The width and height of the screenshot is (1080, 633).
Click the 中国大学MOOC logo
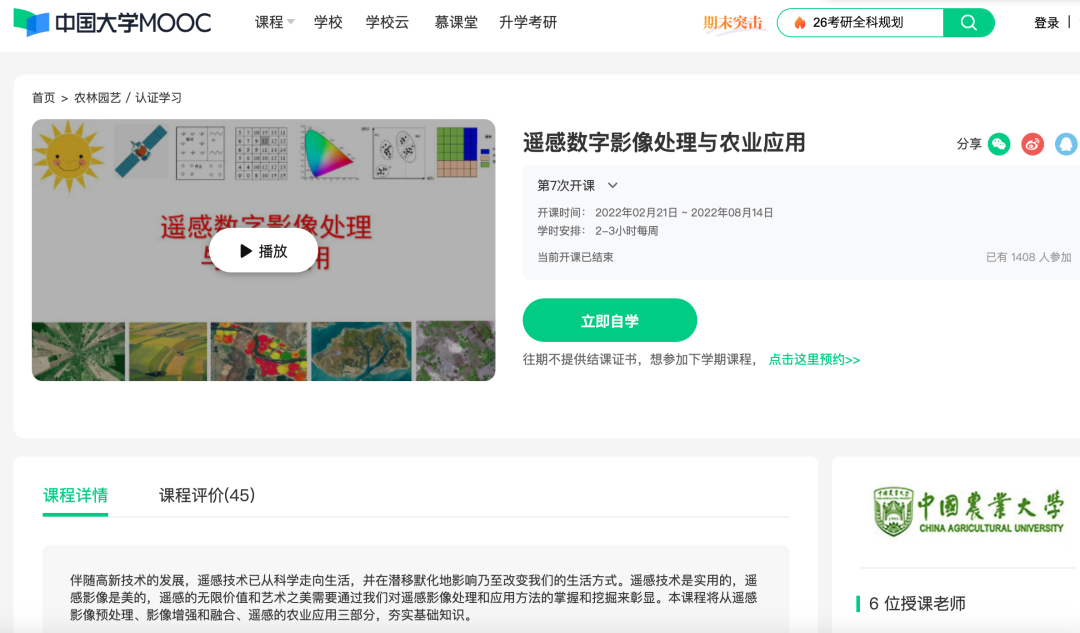click(x=112, y=23)
